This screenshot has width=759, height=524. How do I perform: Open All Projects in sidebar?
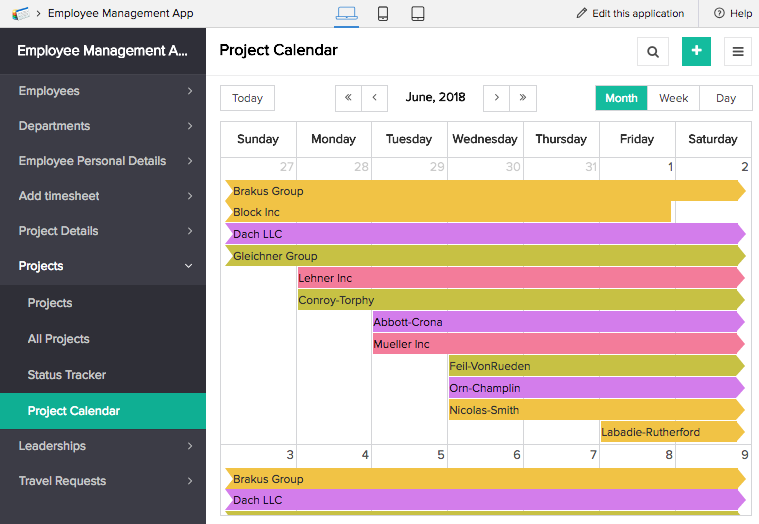click(x=59, y=339)
